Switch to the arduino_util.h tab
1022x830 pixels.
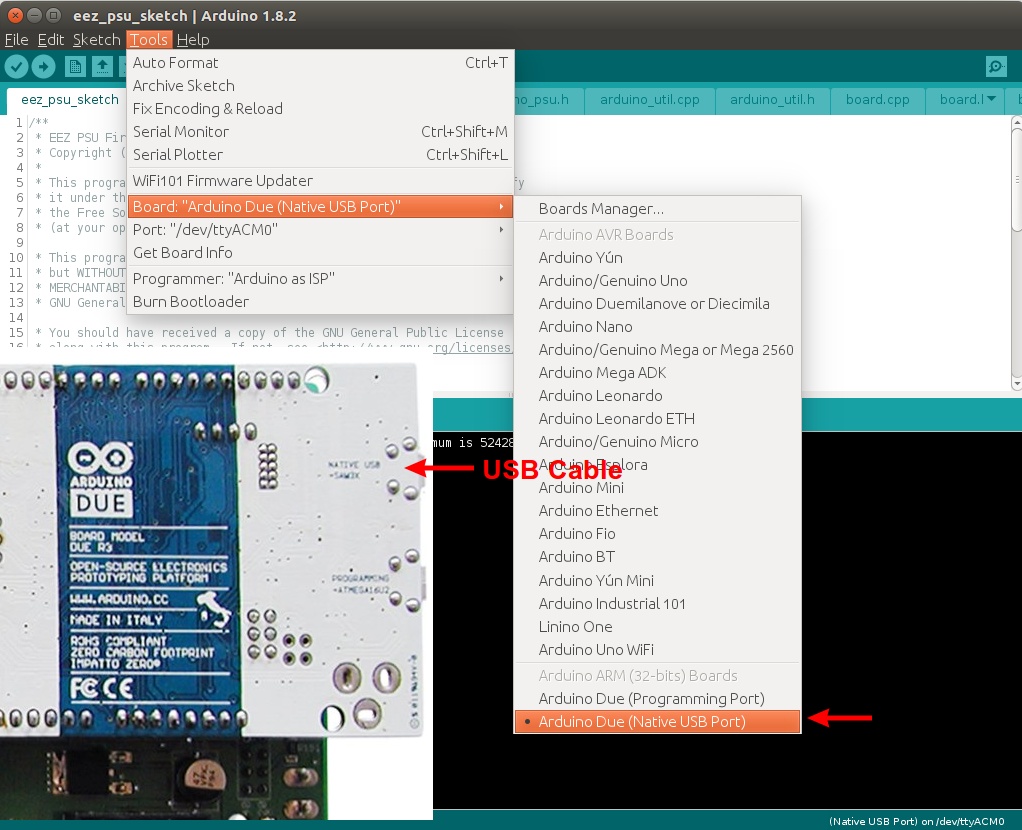pos(772,100)
